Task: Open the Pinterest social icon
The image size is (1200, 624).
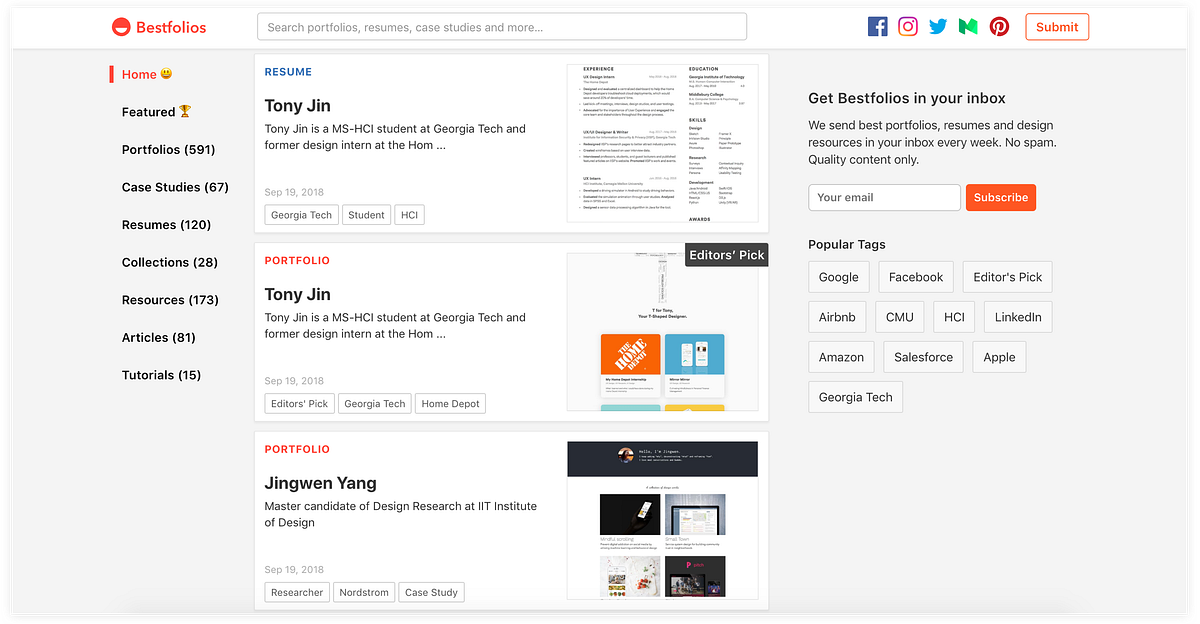Action: click(999, 26)
